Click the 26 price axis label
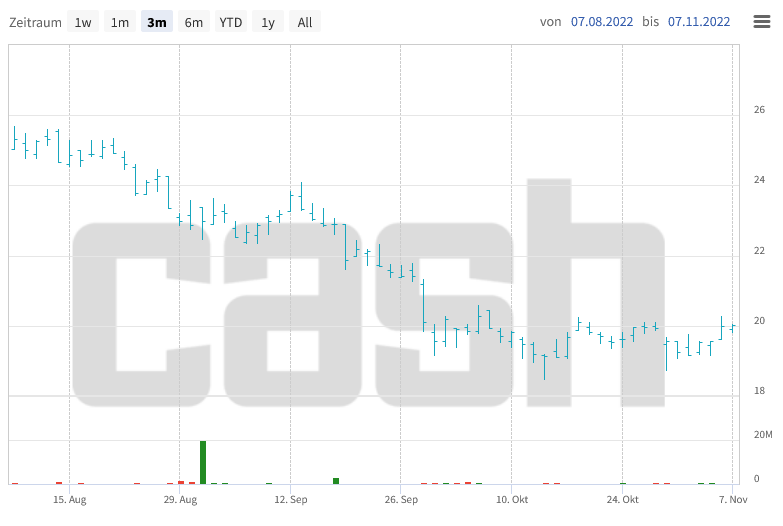 (x=759, y=109)
